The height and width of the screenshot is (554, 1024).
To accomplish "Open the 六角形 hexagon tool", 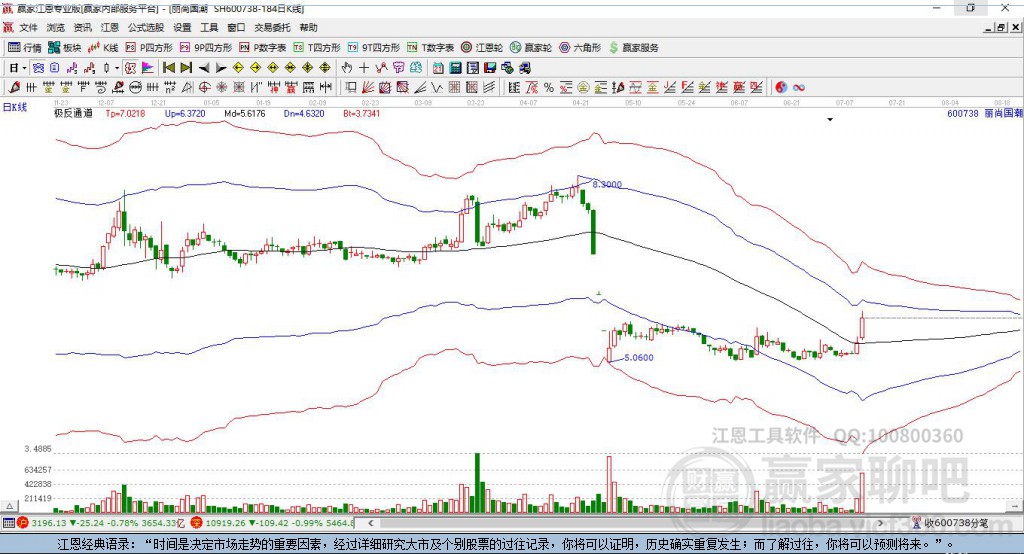I will tap(580, 48).
